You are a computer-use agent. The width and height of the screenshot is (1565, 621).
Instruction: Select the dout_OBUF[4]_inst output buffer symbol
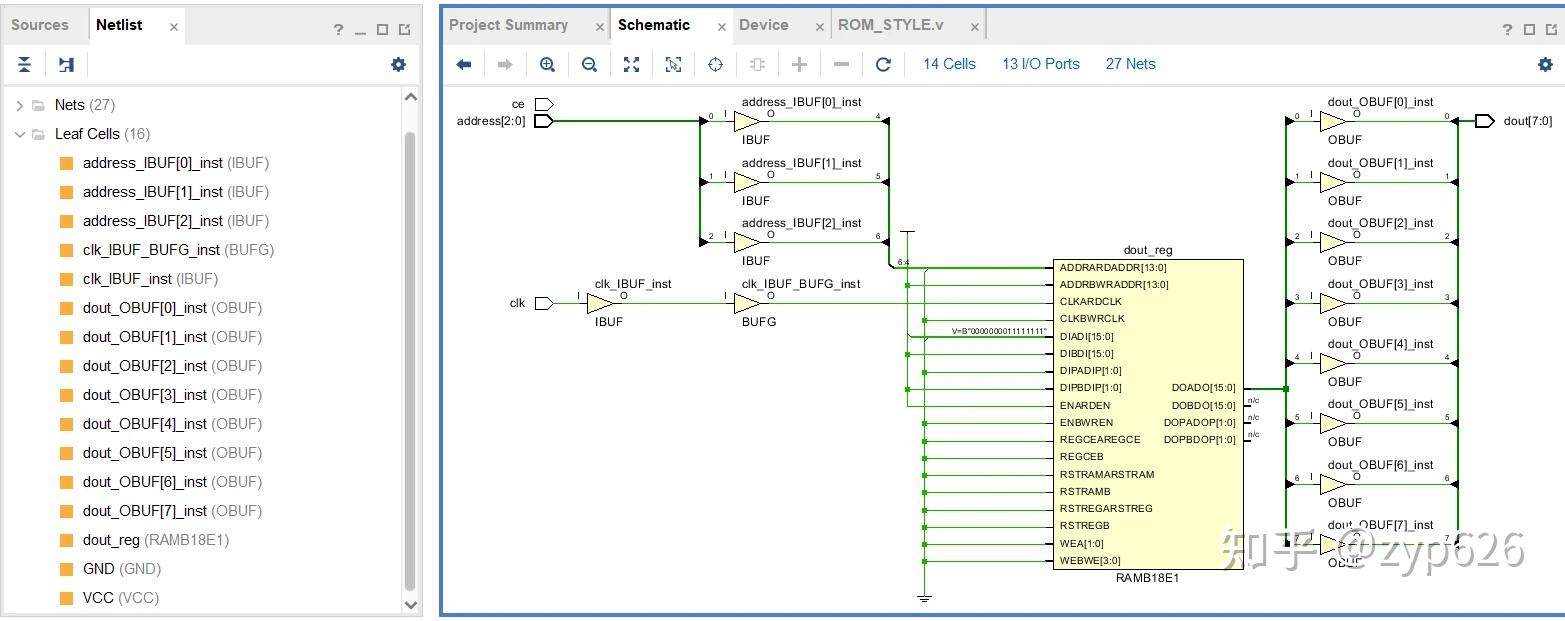[1333, 363]
